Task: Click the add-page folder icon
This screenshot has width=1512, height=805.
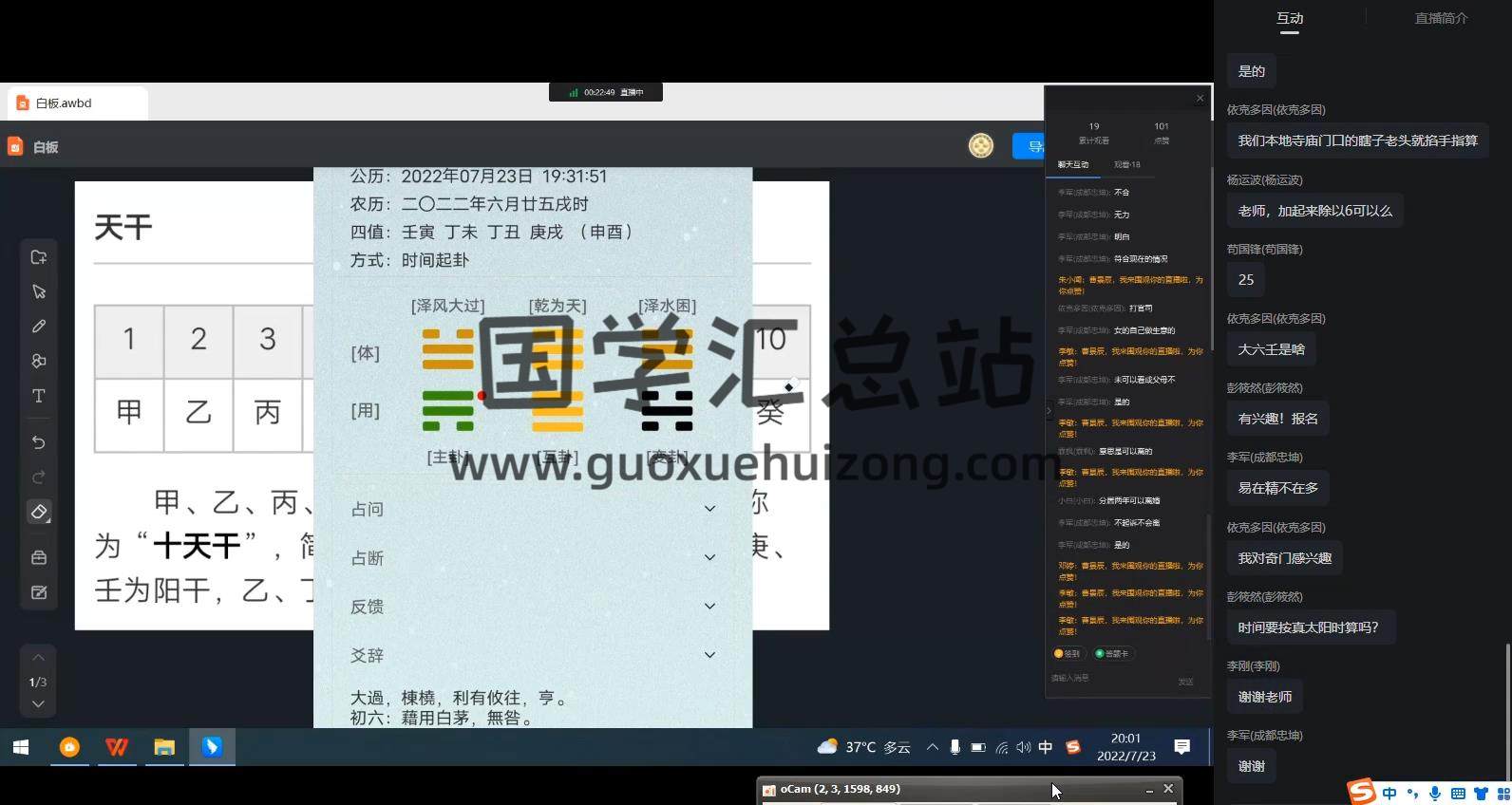Action: [x=39, y=257]
